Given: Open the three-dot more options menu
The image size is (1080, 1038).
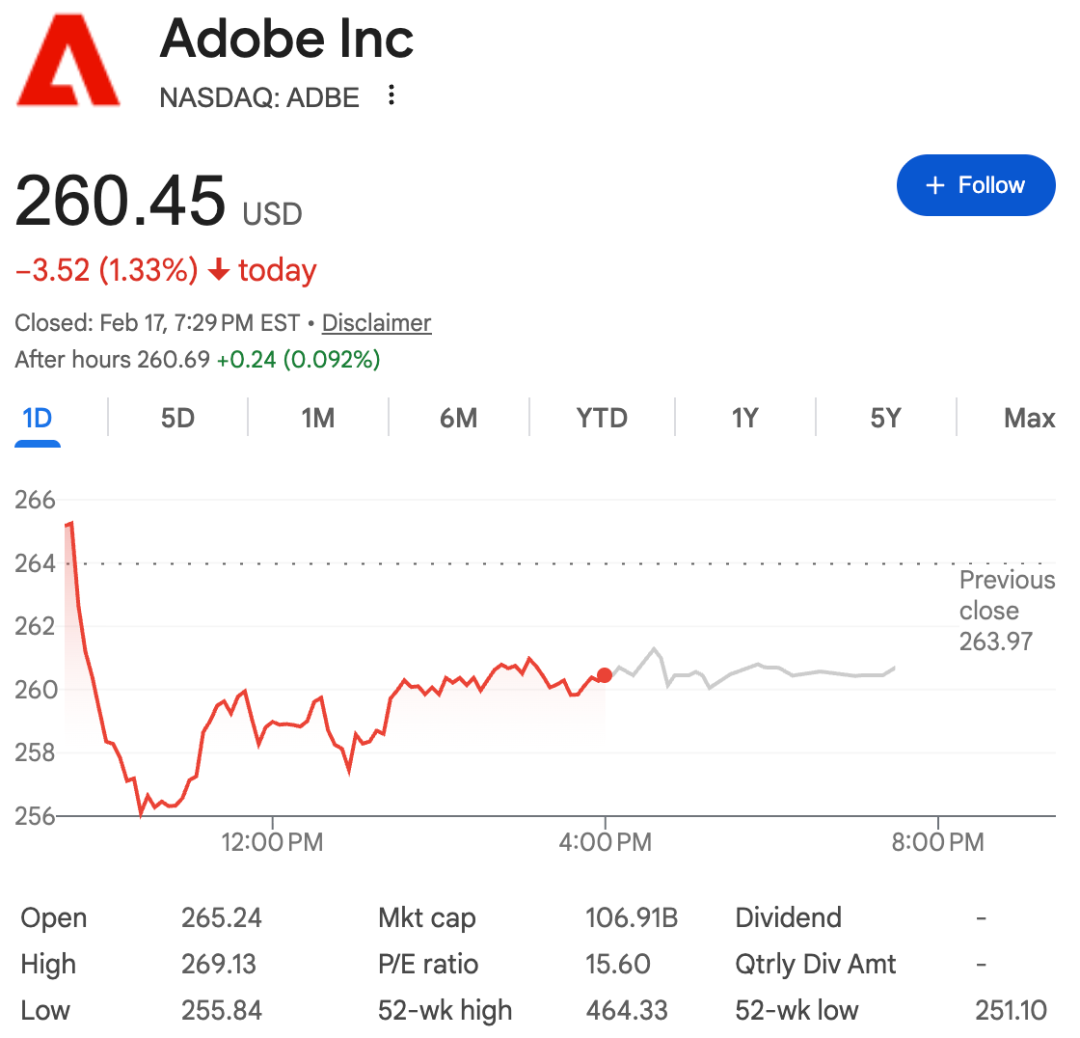Looking at the screenshot, I should click(392, 96).
